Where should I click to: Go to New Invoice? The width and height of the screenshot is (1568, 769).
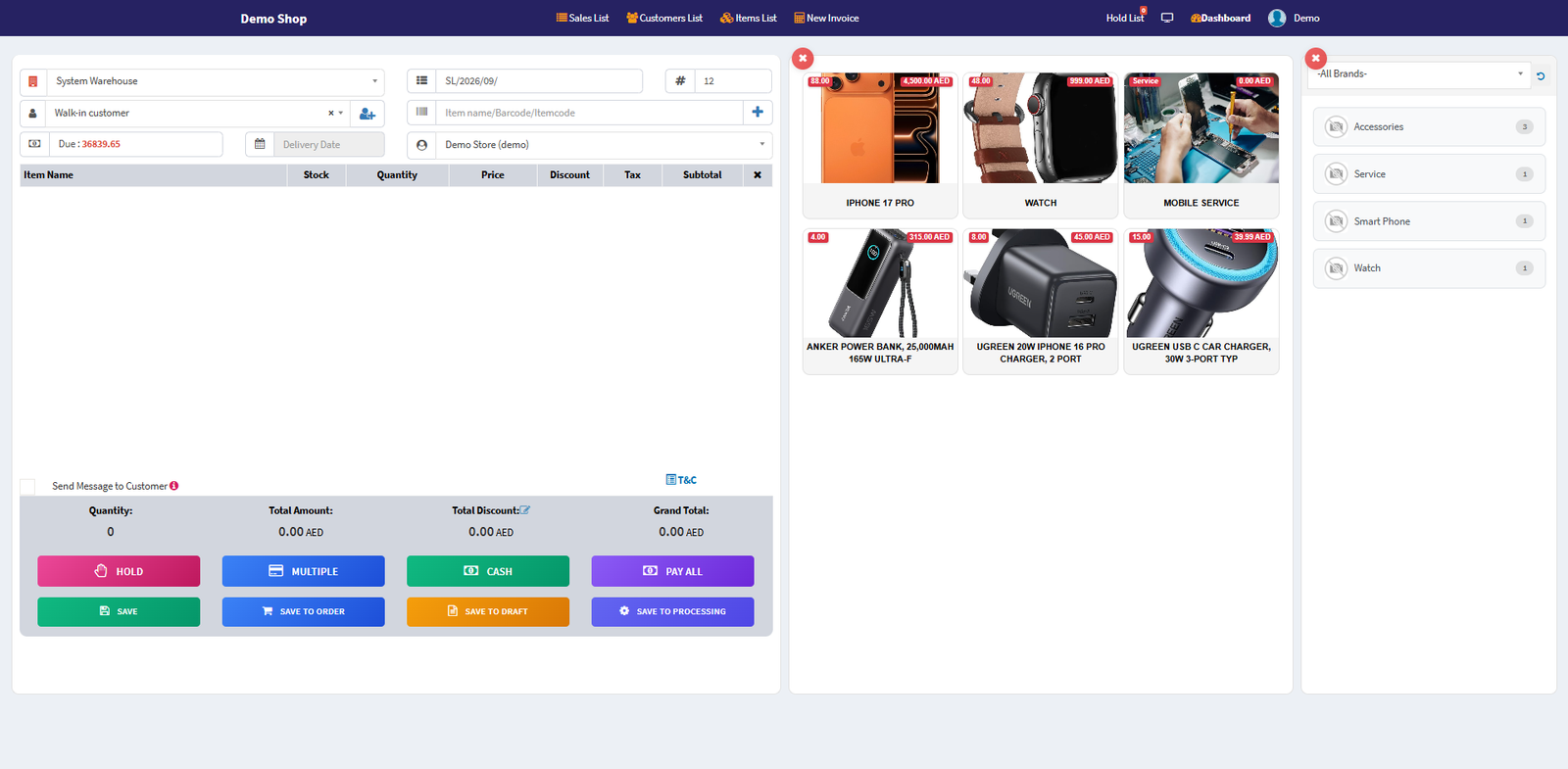pos(826,18)
